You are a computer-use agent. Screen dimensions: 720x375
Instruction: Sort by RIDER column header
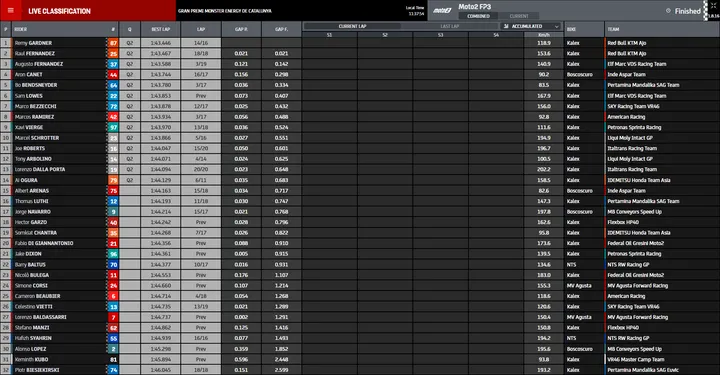[21, 29]
